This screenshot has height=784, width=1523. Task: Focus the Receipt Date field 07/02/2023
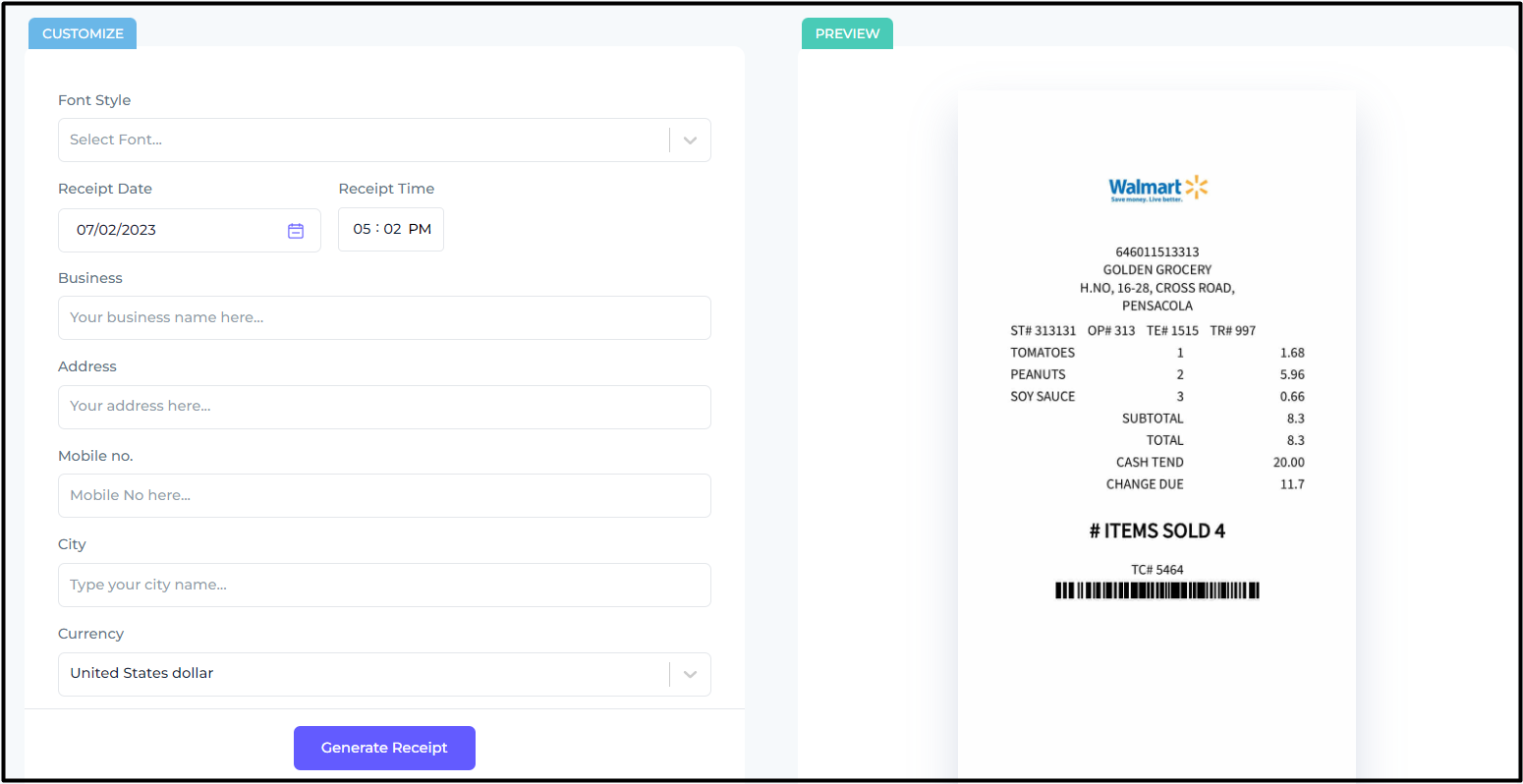click(190, 230)
